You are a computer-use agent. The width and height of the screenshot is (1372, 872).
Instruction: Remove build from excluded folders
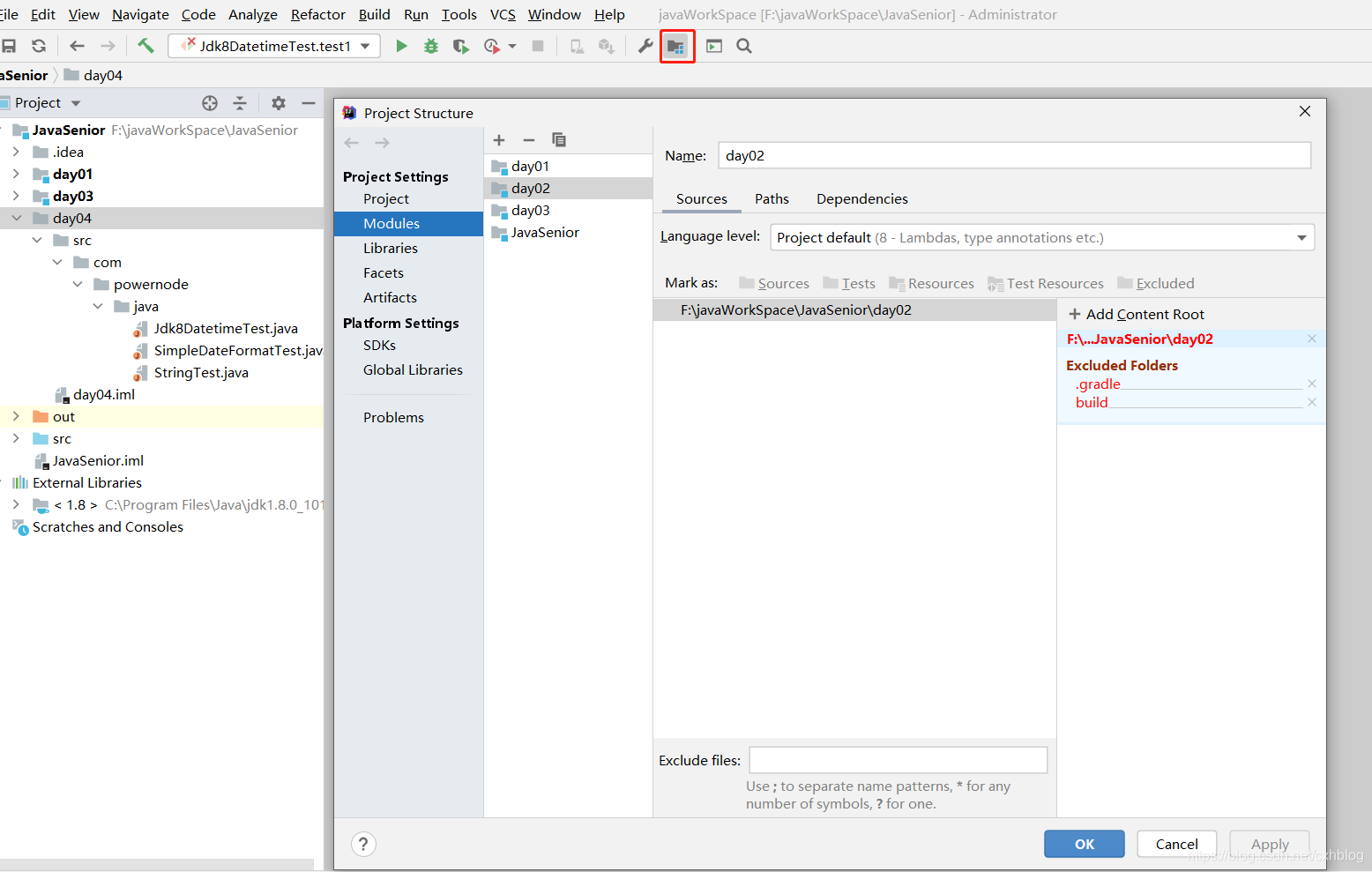(1312, 402)
